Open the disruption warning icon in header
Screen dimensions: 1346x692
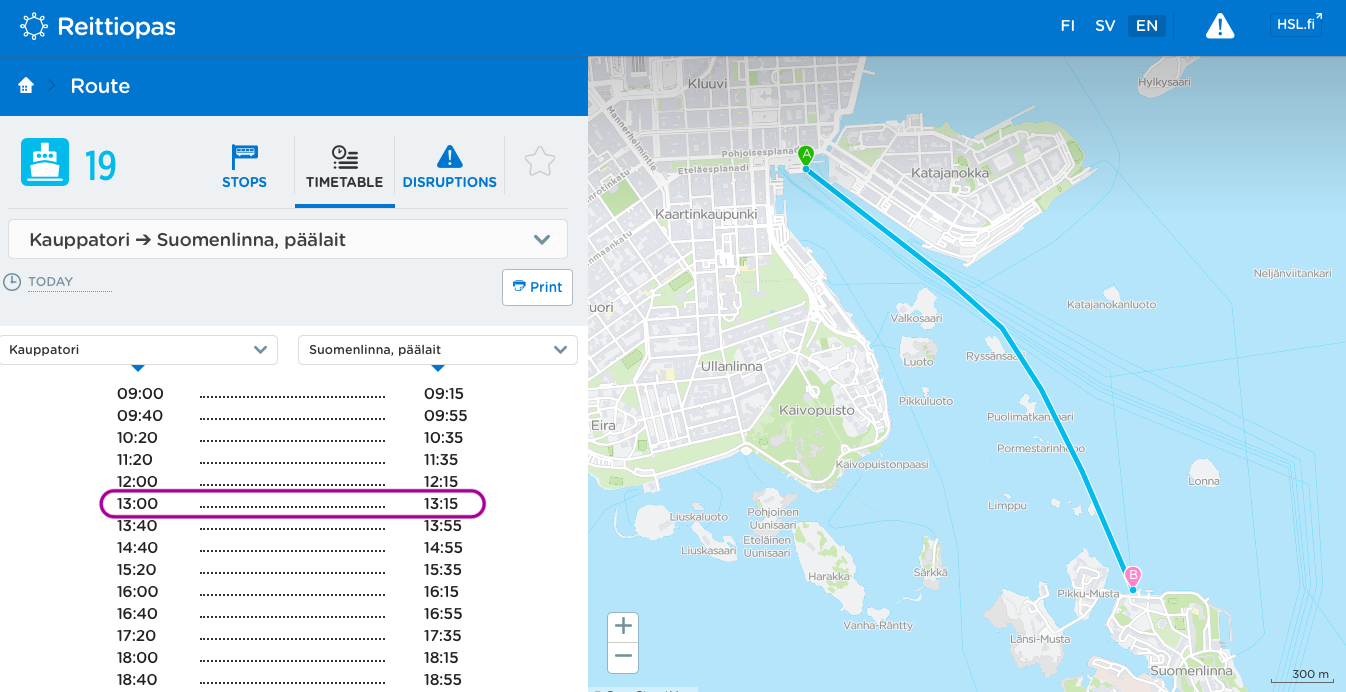click(1220, 27)
